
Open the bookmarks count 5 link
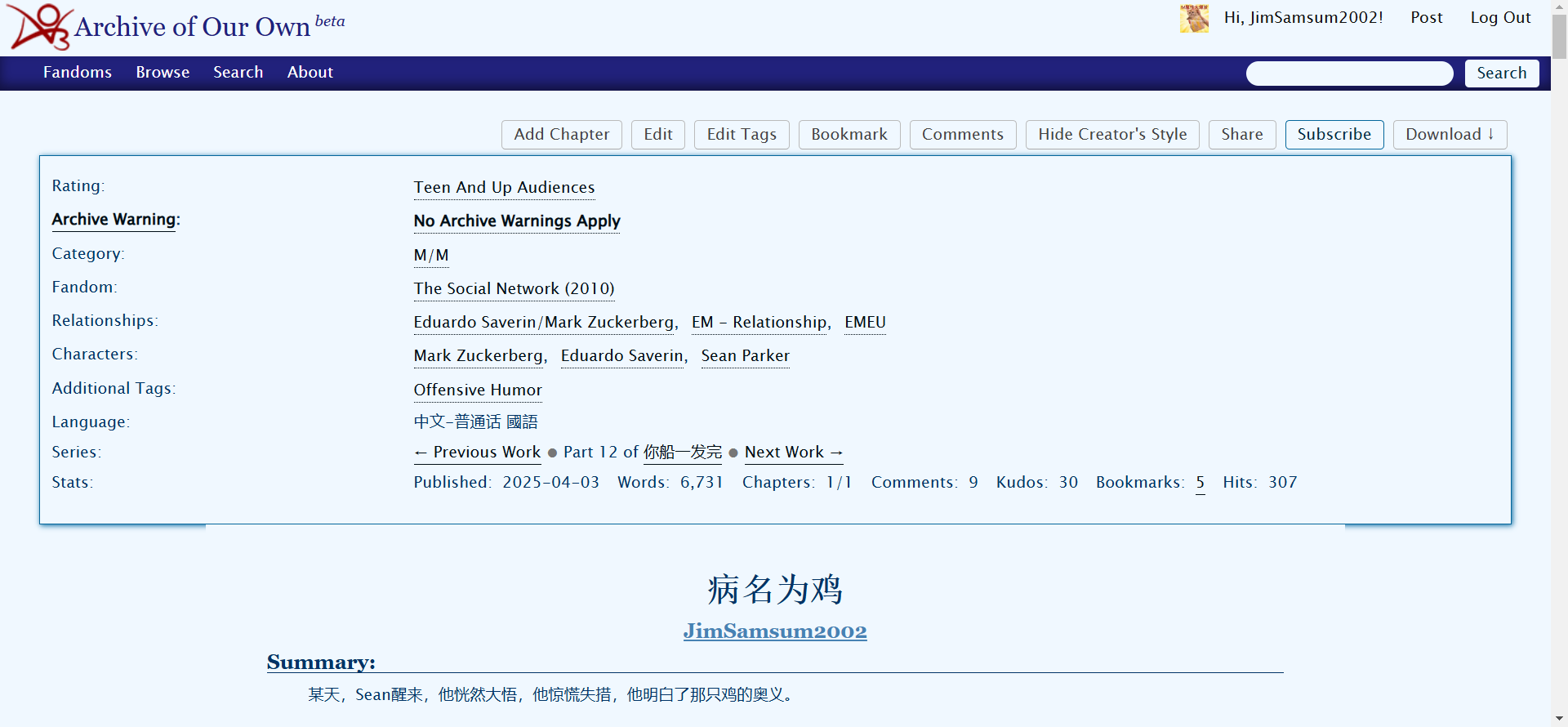[1200, 483]
